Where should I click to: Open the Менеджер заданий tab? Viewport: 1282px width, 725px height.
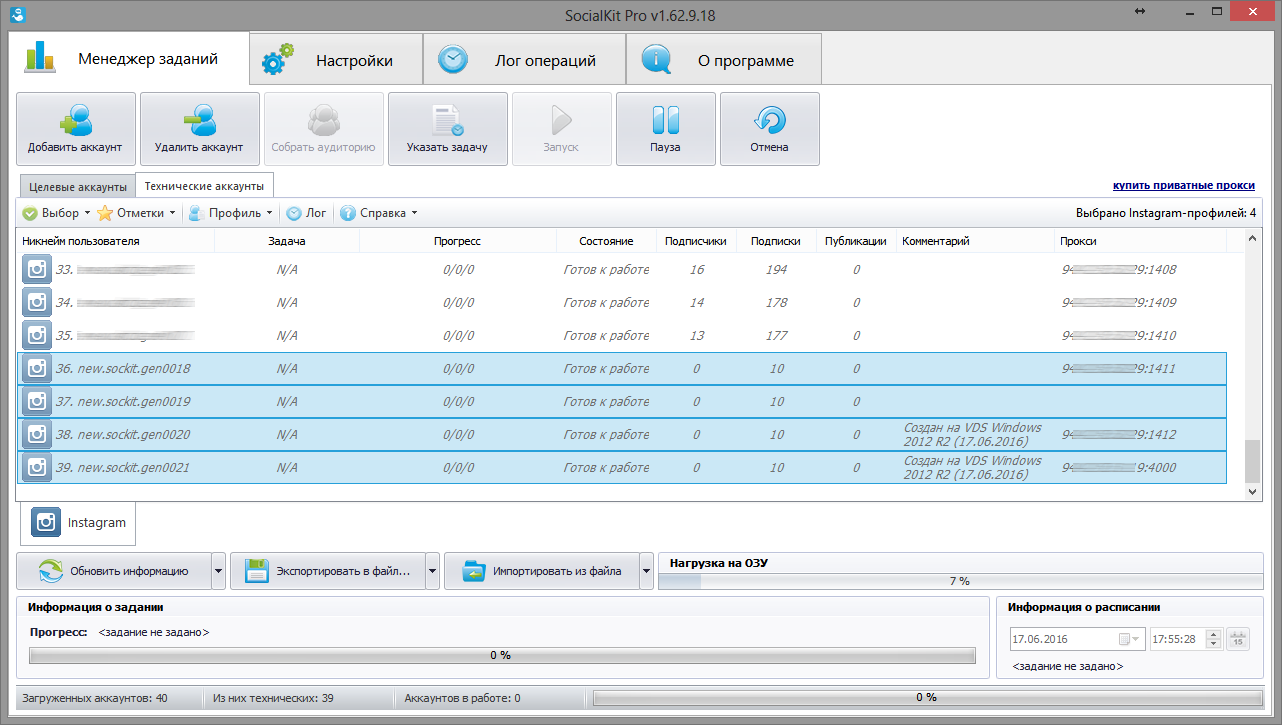128,59
